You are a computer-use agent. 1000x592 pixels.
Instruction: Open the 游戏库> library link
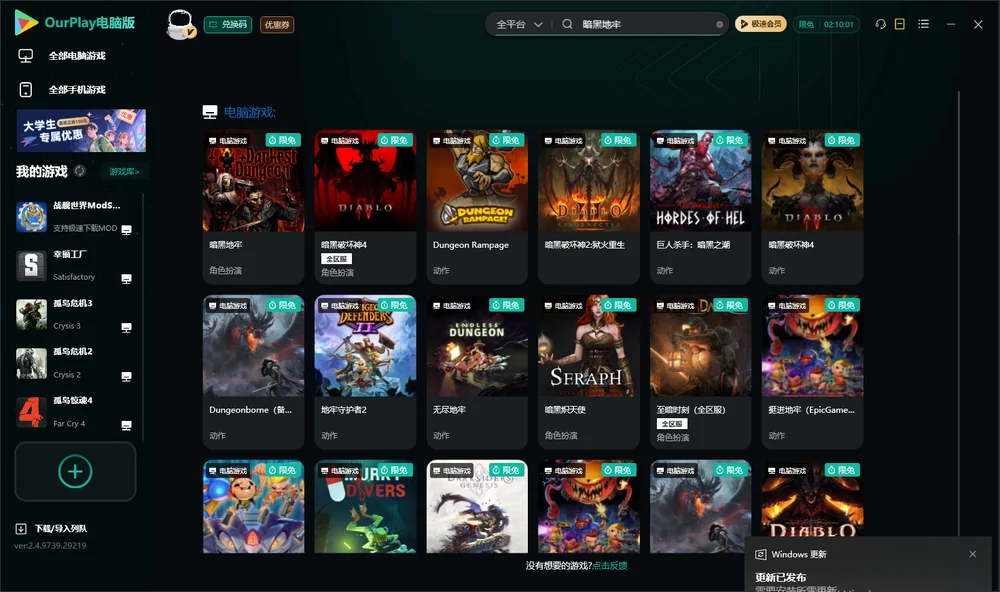click(x=124, y=171)
